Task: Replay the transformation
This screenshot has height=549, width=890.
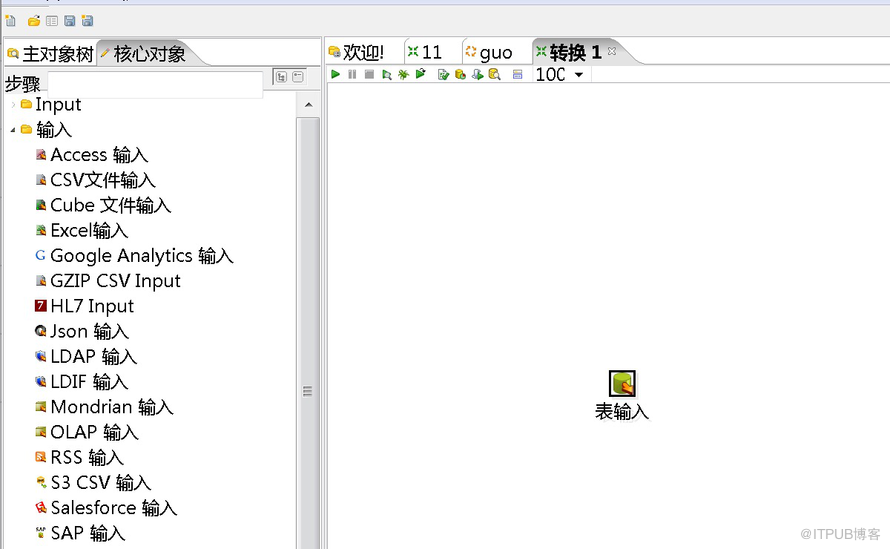Action: coord(421,74)
